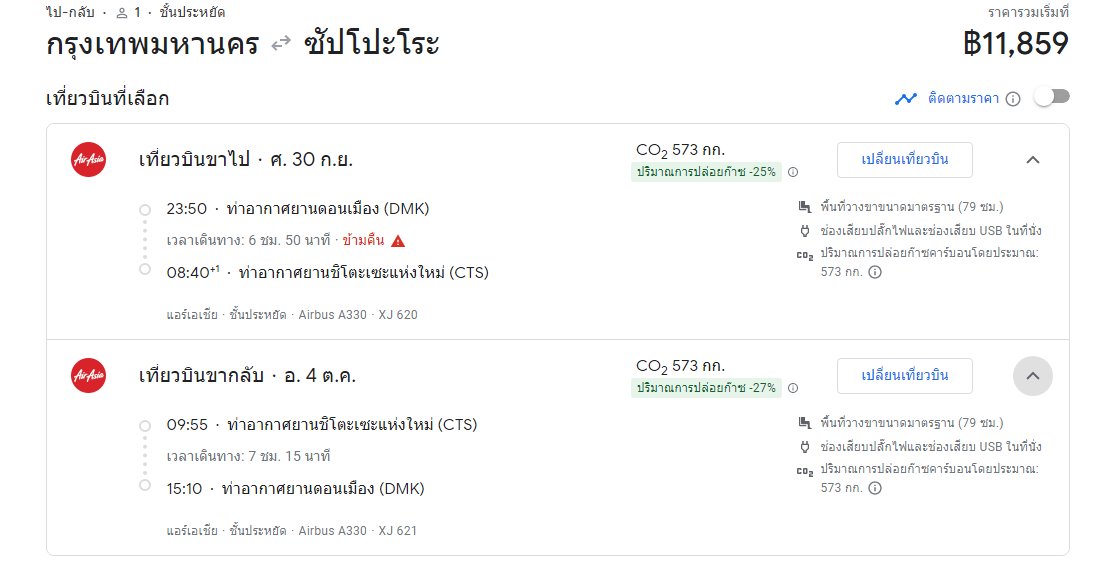Screen dimensions: 1117x580
Task: Click the price tracking info icon
Action: pos(1013,99)
